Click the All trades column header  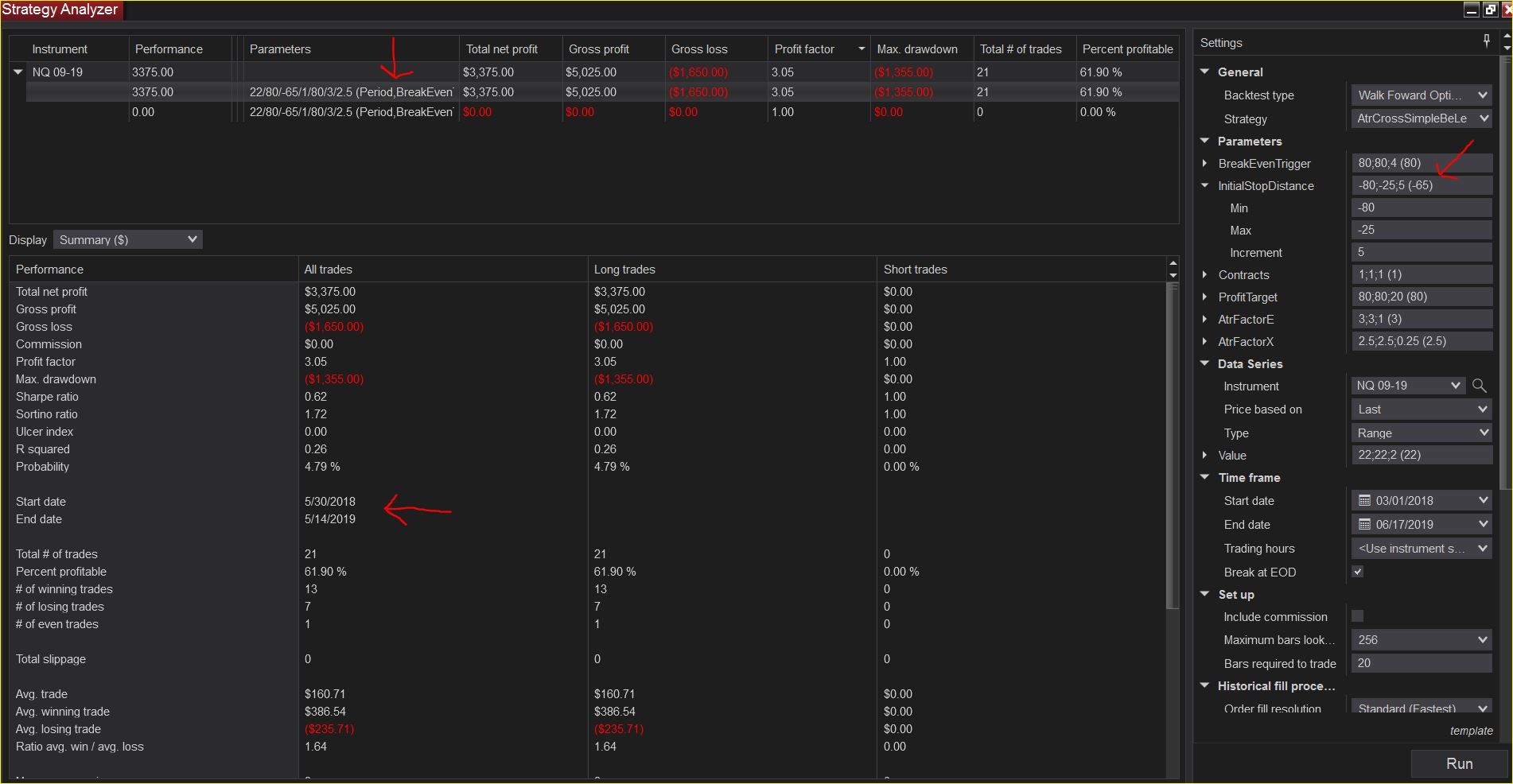[x=442, y=270]
